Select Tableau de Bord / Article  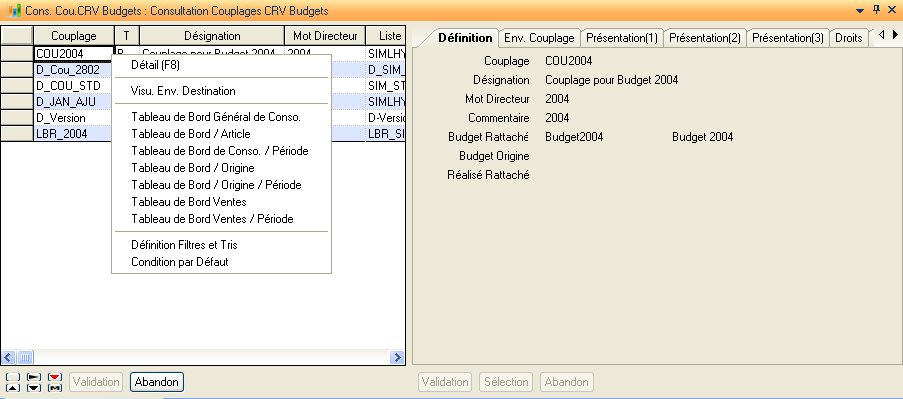pos(191,134)
